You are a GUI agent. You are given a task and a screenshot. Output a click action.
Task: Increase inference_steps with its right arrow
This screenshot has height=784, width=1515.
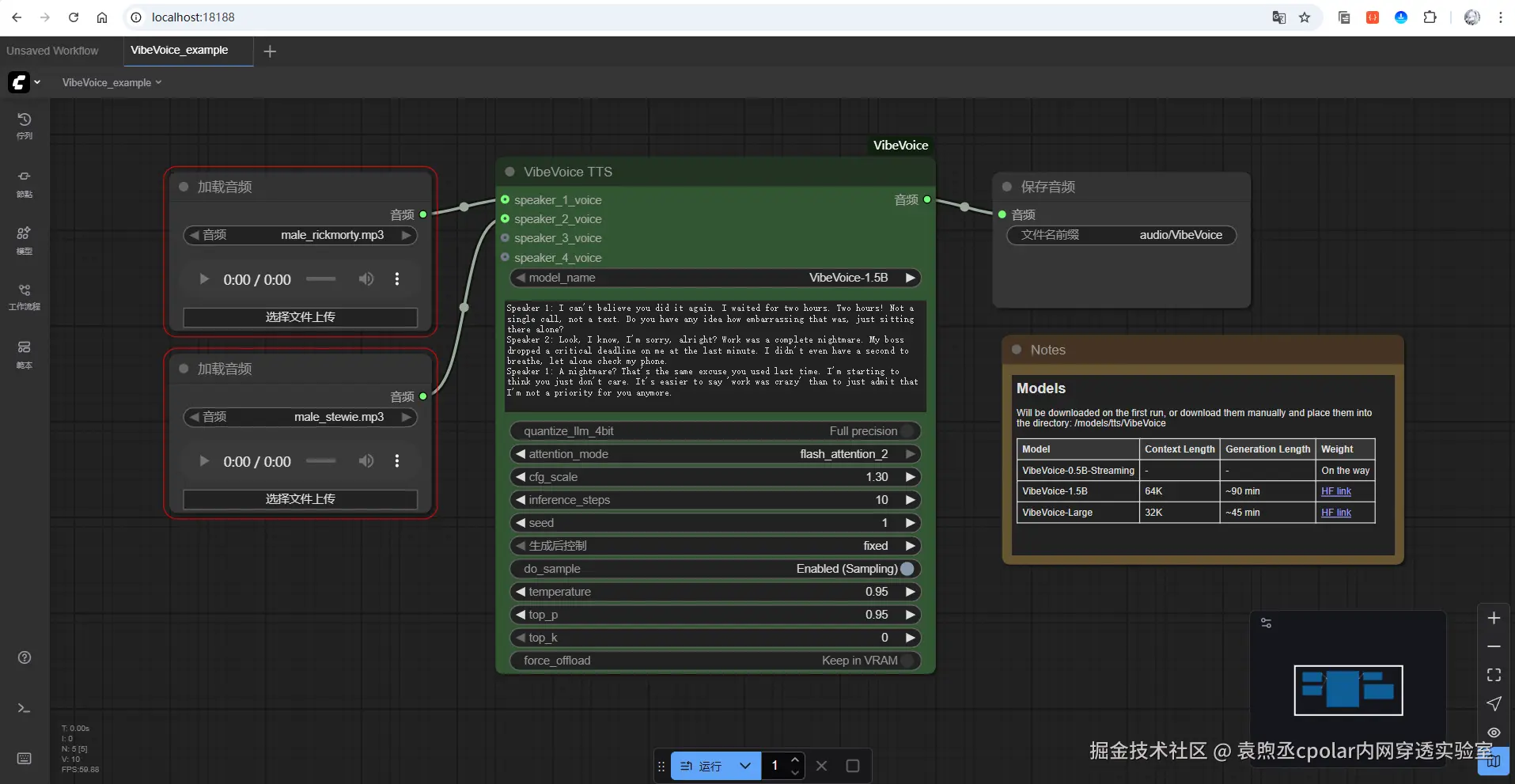pos(910,500)
